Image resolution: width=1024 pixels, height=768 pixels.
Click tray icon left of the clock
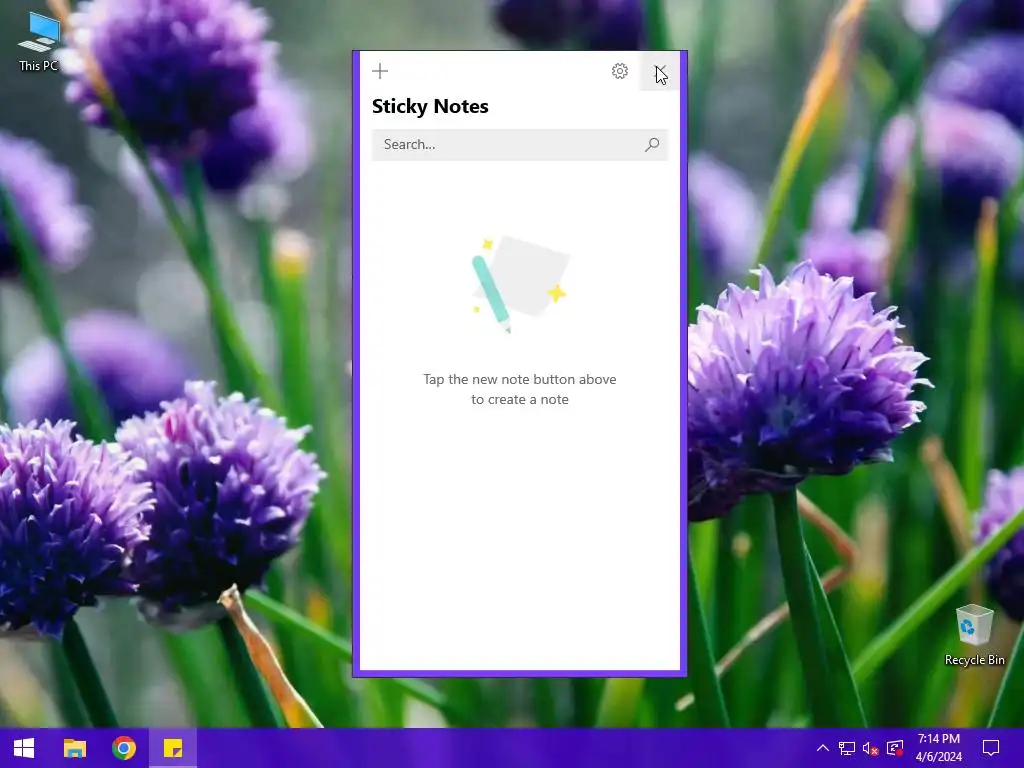click(895, 748)
